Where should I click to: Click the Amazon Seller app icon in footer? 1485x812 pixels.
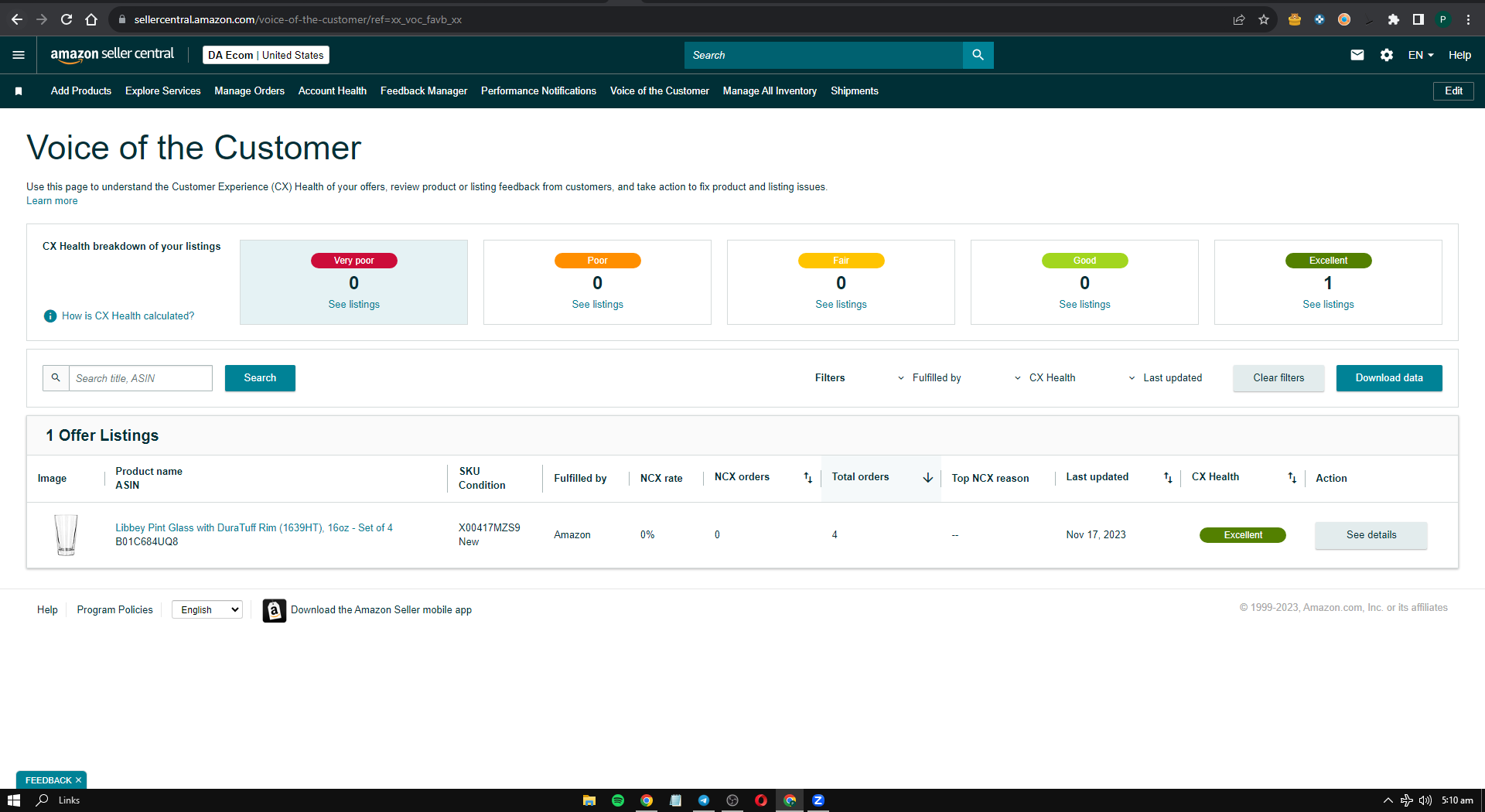pyautogui.click(x=274, y=610)
